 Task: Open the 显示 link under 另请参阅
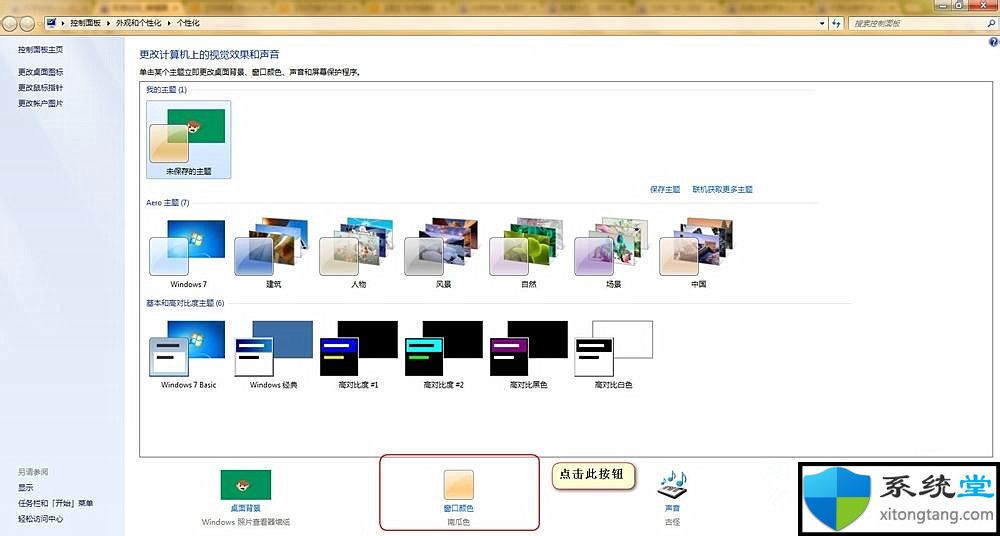click(x=26, y=488)
